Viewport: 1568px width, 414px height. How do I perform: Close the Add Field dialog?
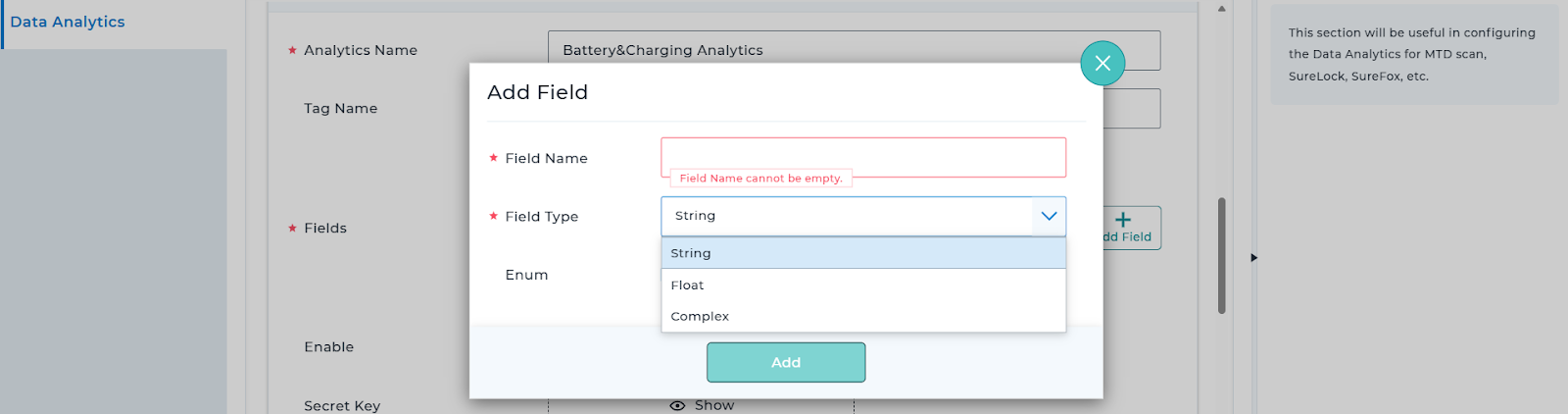[1102, 63]
